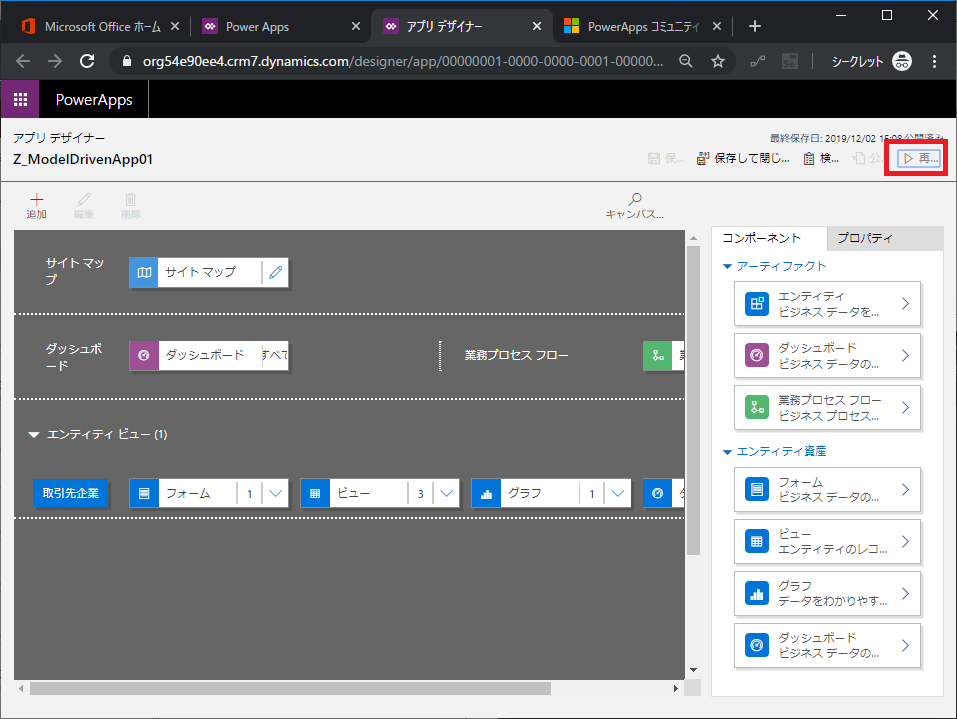957x719 pixels.
Task: Click the canvas horizontal scrollbar
Action: click(291, 688)
